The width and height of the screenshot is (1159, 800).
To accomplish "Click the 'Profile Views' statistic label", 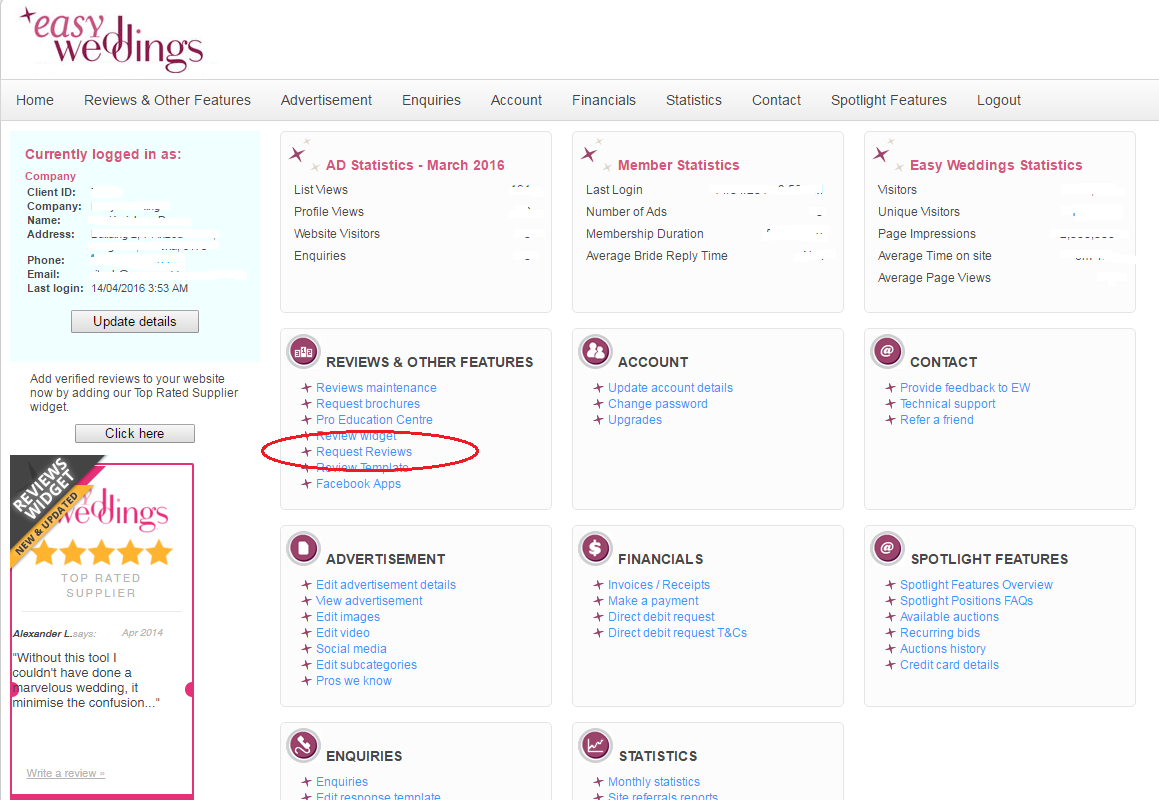I will (x=329, y=211).
